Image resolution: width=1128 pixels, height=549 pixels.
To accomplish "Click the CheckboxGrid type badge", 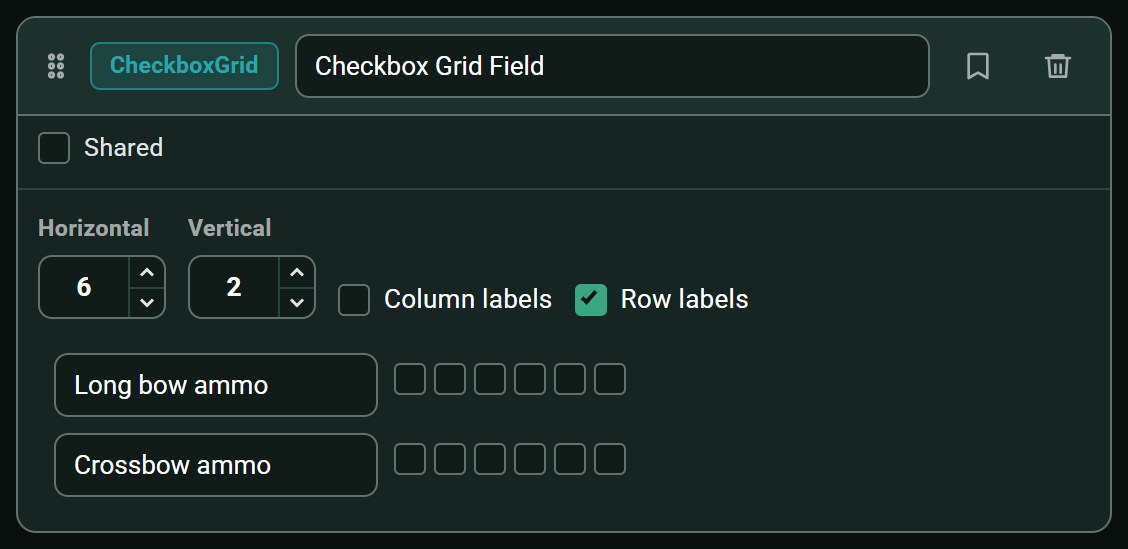I will [x=184, y=65].
